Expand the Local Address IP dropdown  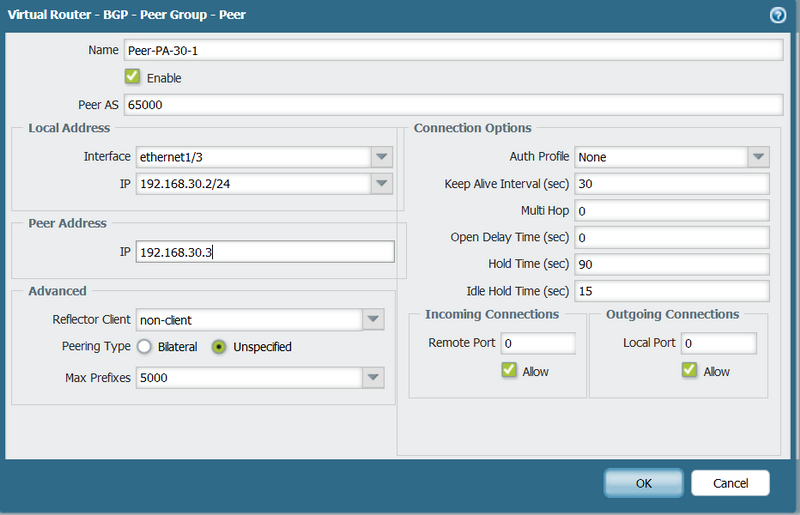pos(381,184)
